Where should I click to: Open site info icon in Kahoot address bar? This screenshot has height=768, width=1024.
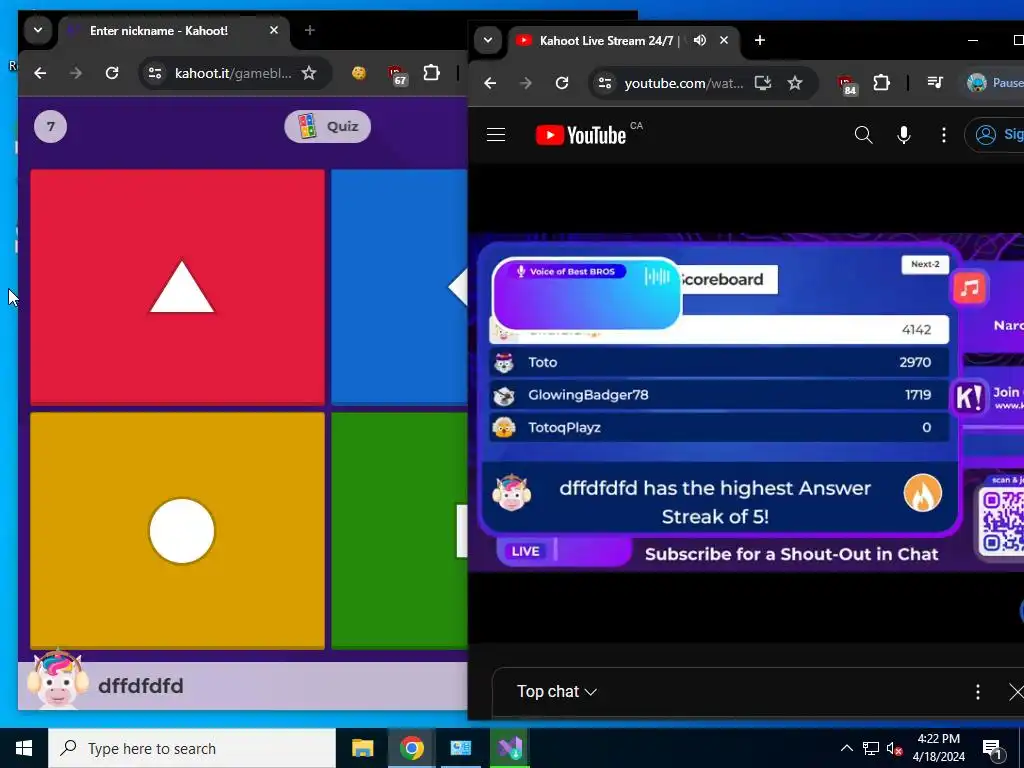[x=155, y=73]
